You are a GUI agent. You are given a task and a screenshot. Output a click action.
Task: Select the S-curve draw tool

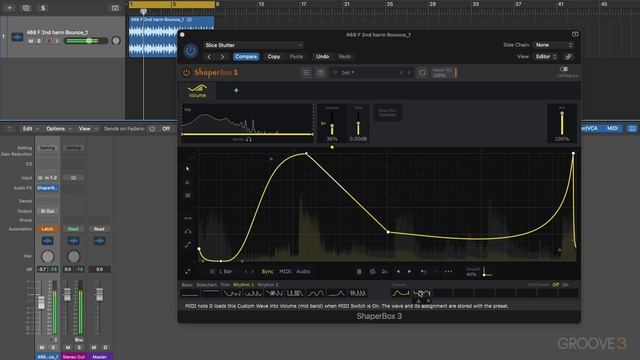pyautogui.click(x=188, y=245)
